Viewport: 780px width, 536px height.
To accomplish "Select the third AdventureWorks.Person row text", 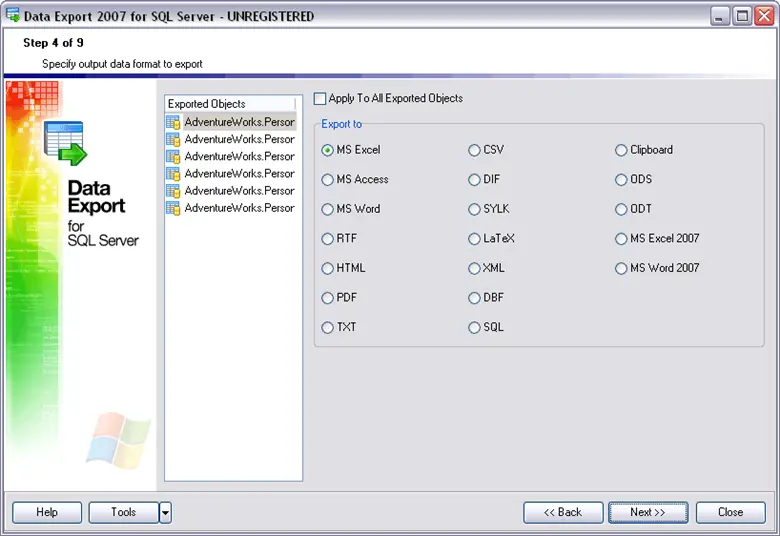I will (239, 156).
